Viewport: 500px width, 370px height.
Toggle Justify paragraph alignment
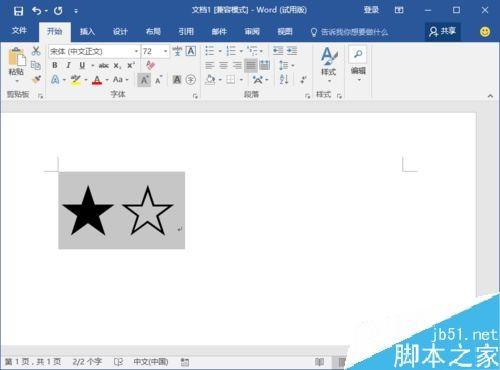pos(251,65)
